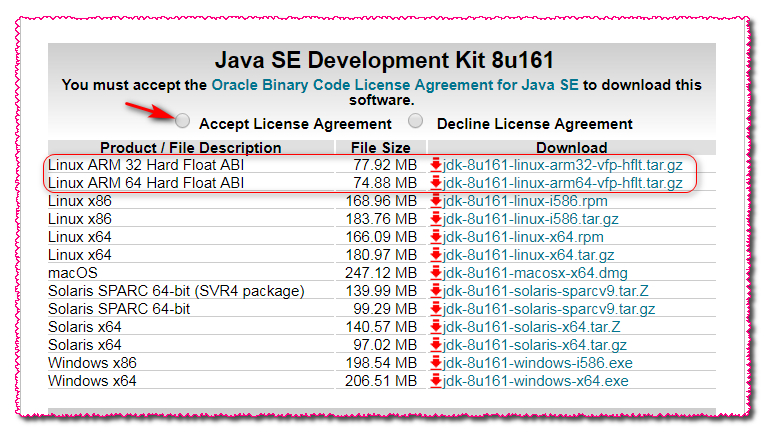Screen dimensions: 766x432
Task: Click the Product / File Description column header
Action: pos(191,148)
